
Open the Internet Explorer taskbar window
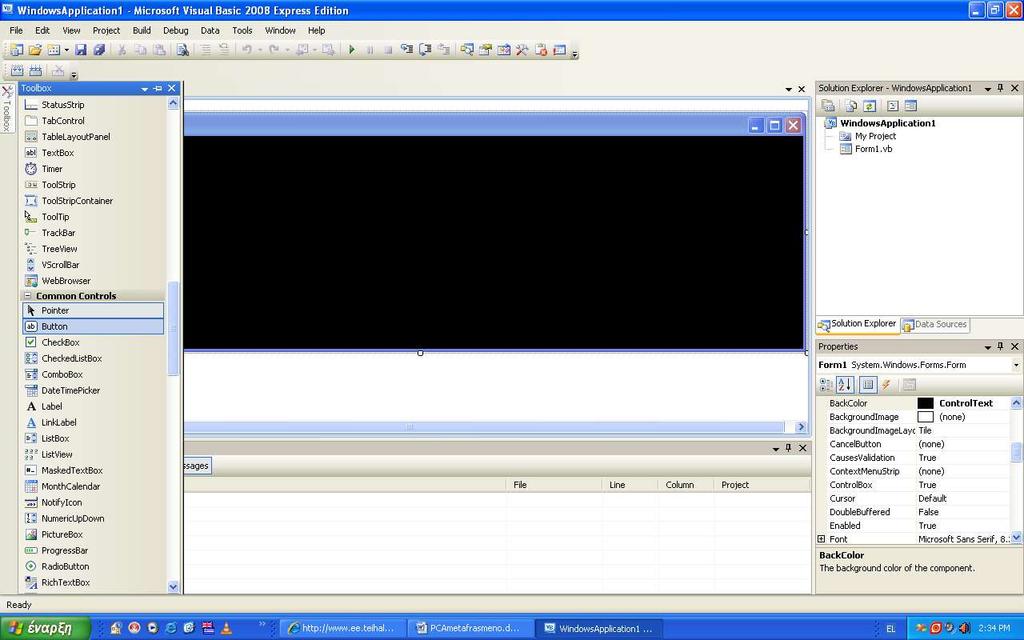[345, 628]
